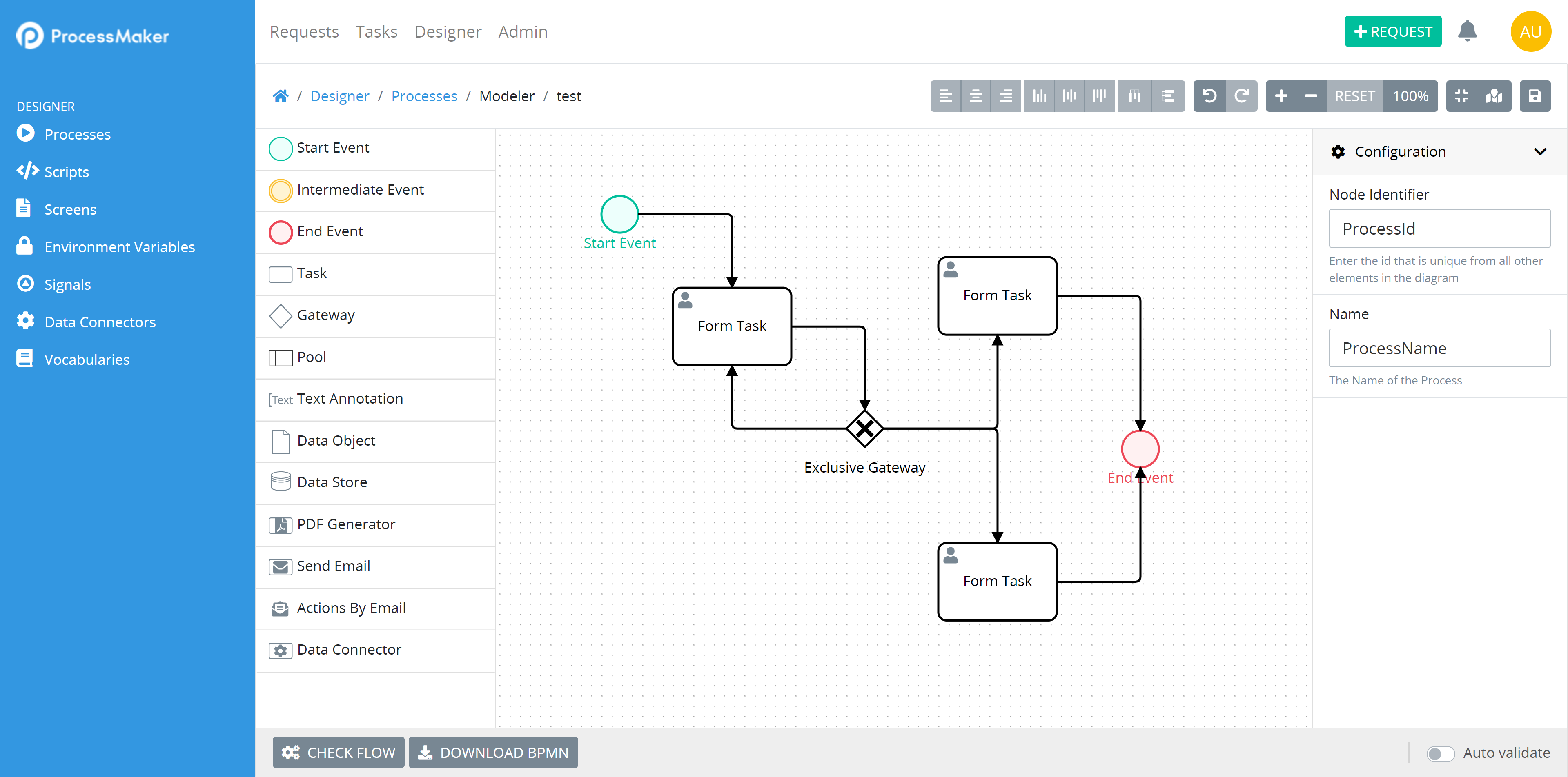Image resolution: width=1568 pixels, height=777 pixels.
Task: Open the AU user avatar menu
Action: click(1530, 32)
